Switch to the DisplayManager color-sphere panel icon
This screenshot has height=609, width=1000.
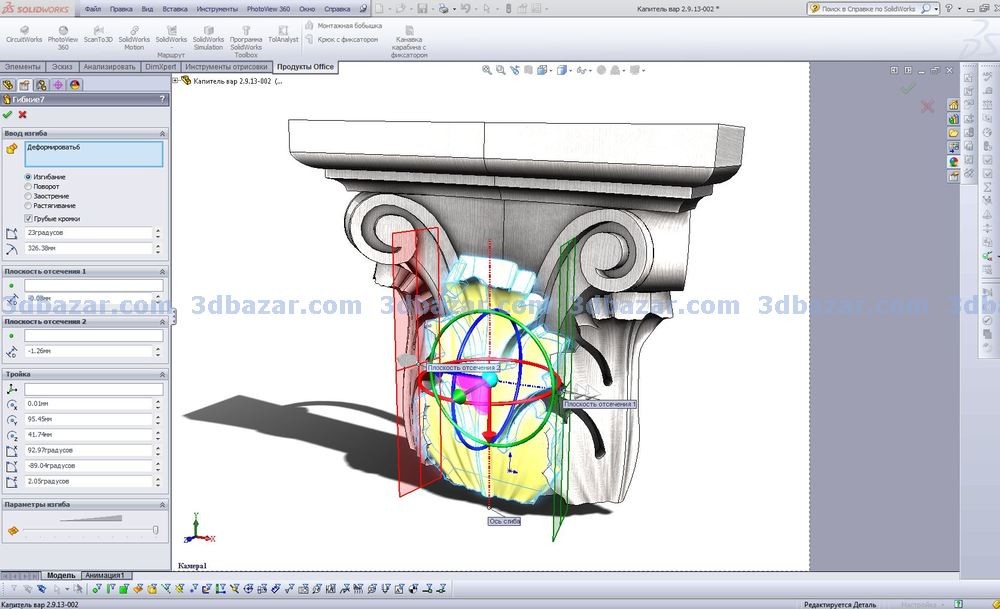pyautogui.click(x=75, y=85)
